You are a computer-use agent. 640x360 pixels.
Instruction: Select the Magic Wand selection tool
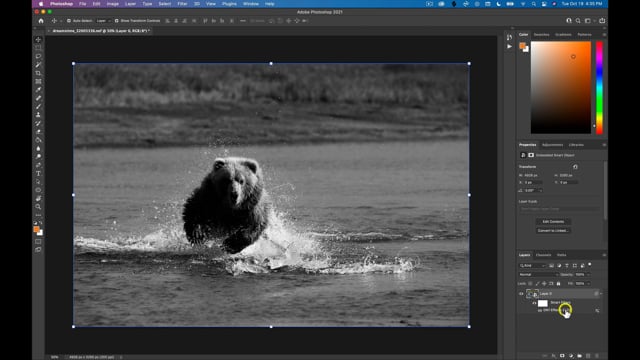[x=38, y=64]
